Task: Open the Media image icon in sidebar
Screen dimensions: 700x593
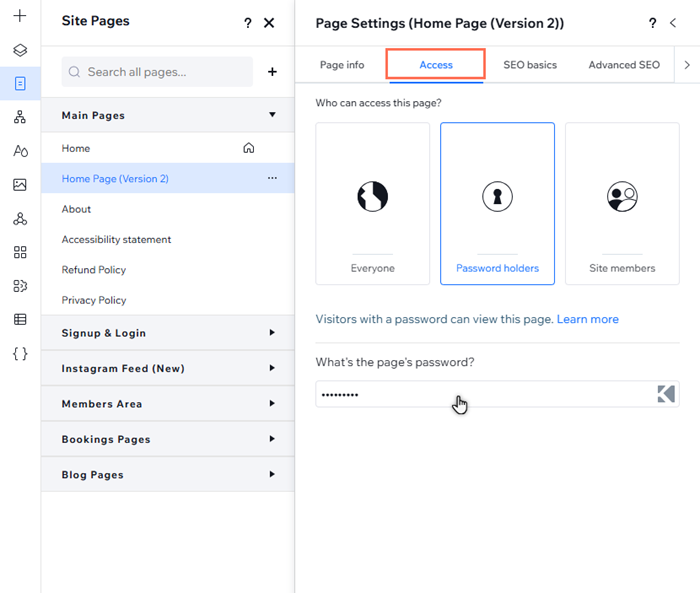Action: (x=20, y=185)
